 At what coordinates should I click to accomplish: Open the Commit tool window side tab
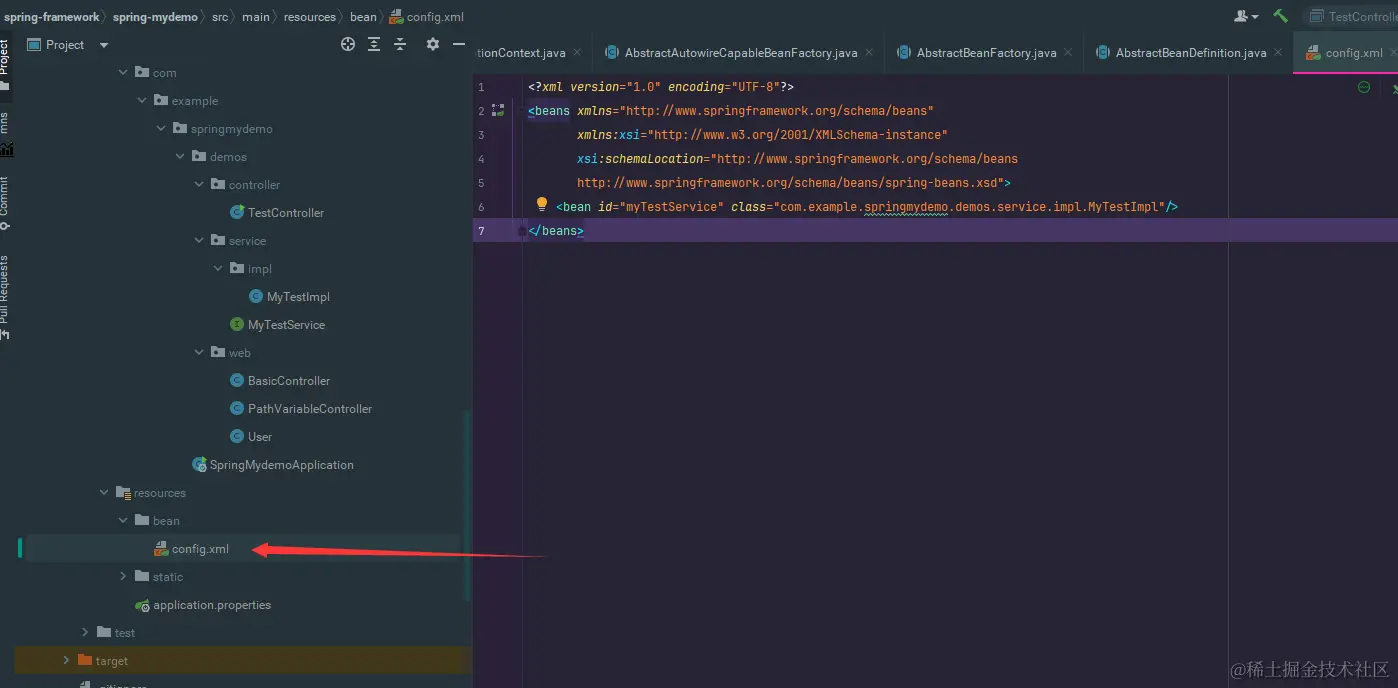5,203
